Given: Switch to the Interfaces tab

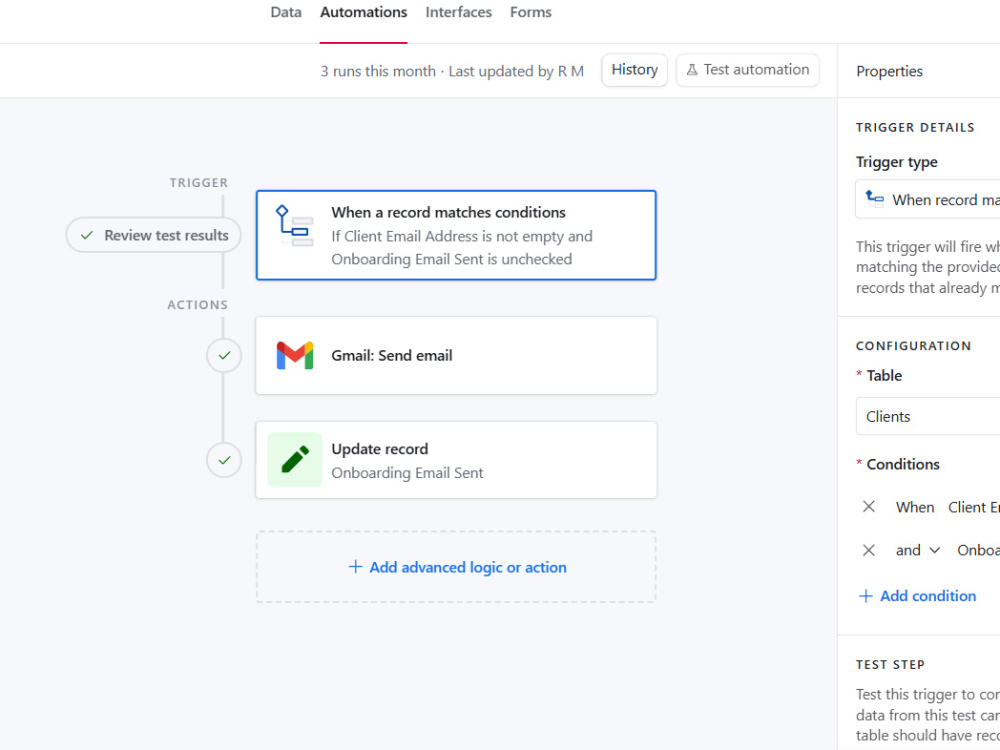Looking at the screenshot, I should [459, 12].
